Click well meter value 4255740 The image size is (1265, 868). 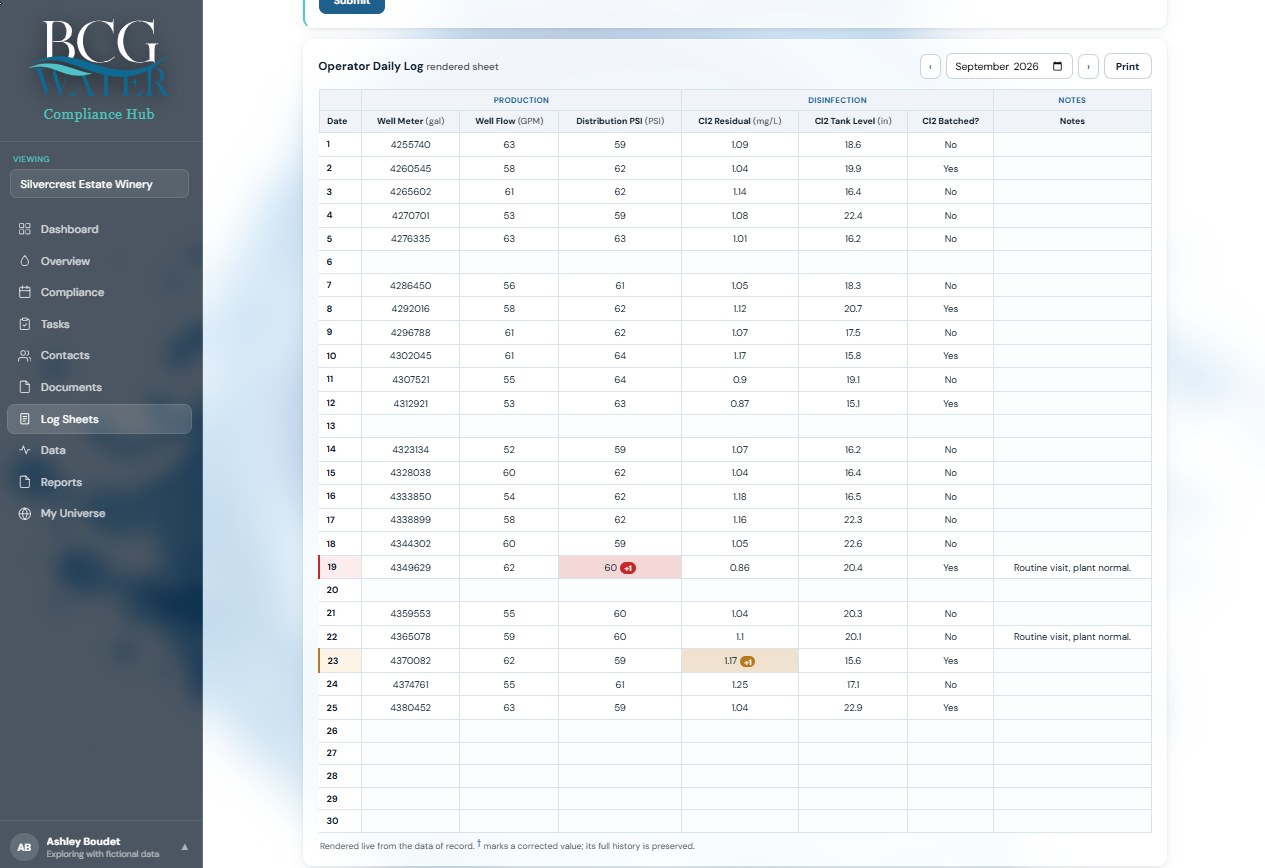[410, 145]
